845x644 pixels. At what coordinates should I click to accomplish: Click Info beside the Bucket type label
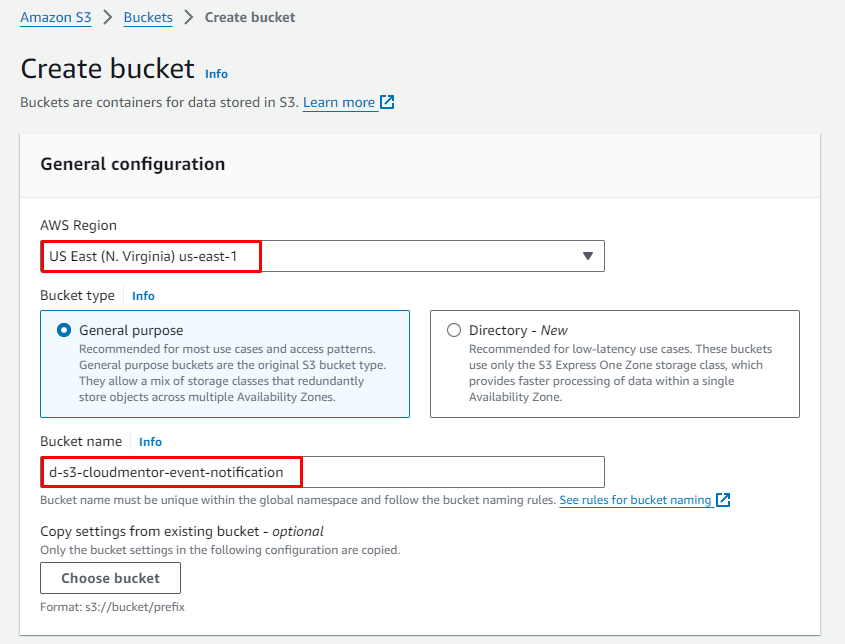coord(143,296)
